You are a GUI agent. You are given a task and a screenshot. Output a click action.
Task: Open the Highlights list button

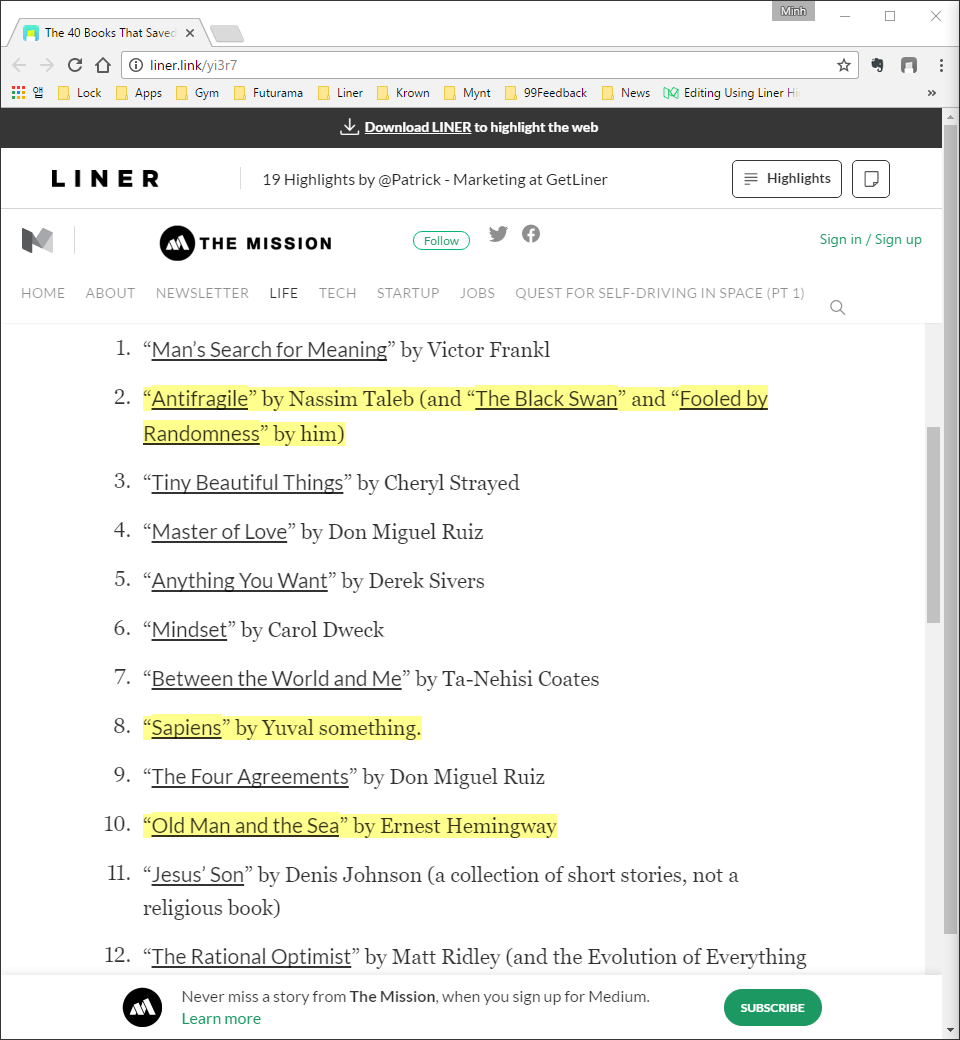click(787, 178)
